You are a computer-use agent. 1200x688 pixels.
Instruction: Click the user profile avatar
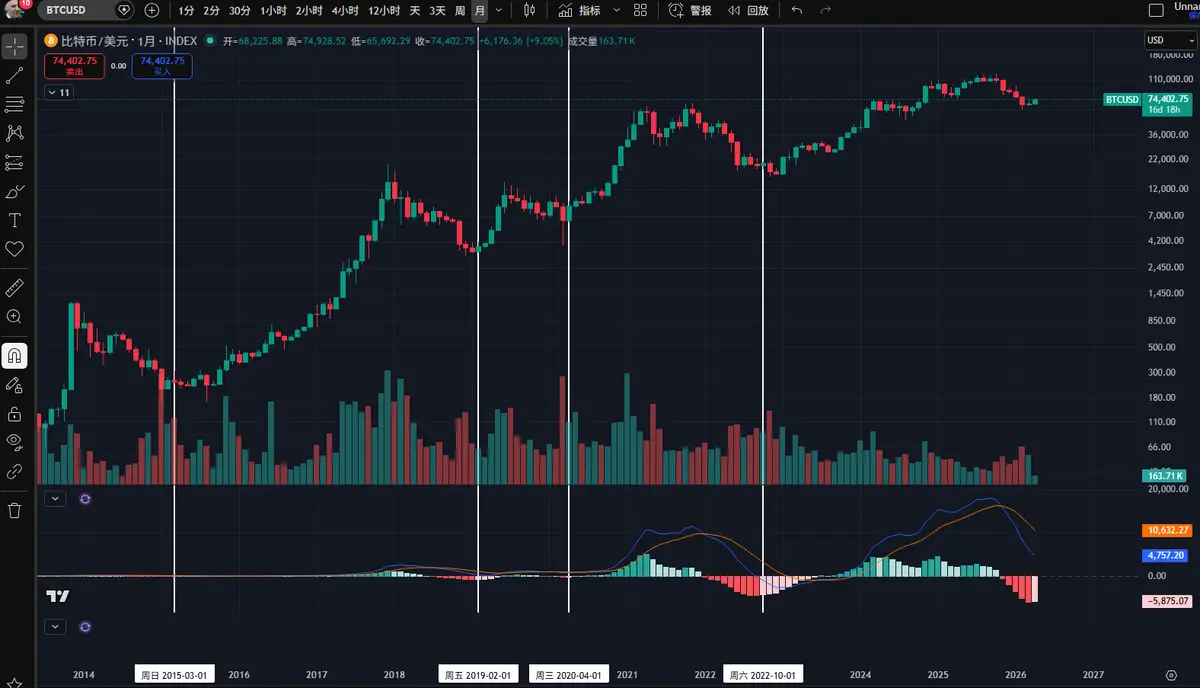point(14,9)
